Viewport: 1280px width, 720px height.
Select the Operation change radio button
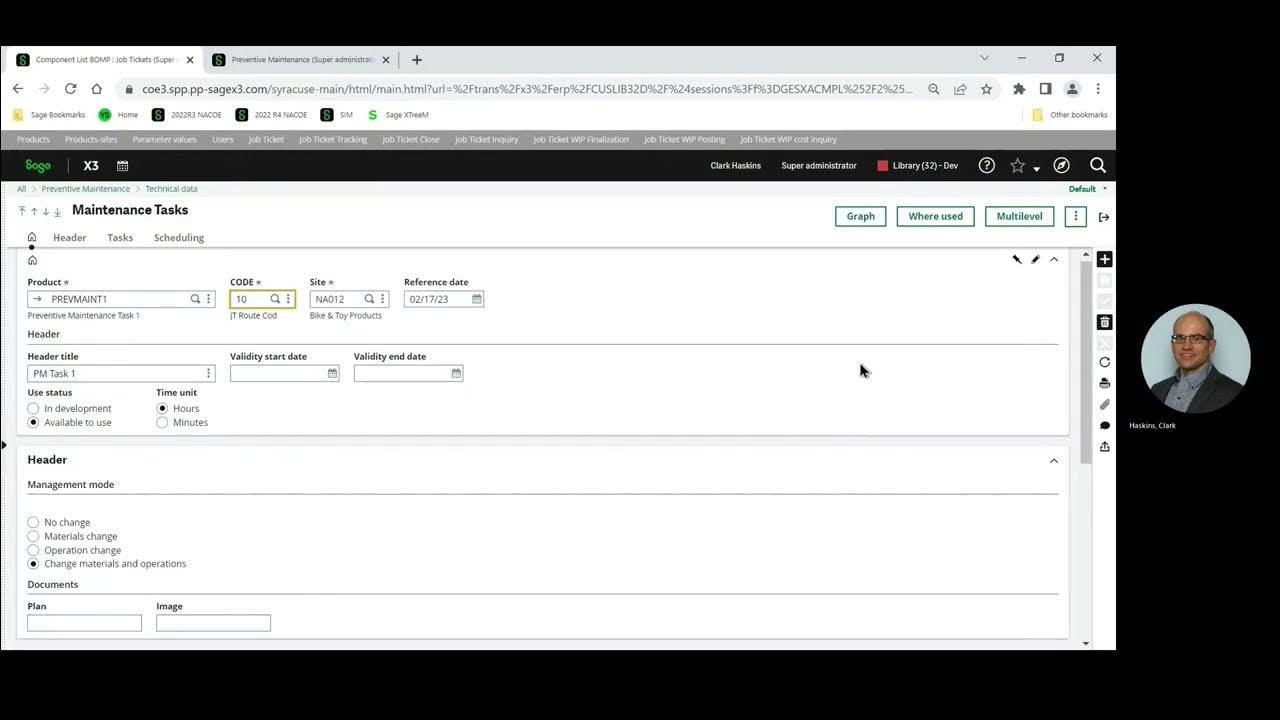coord(33,550)
